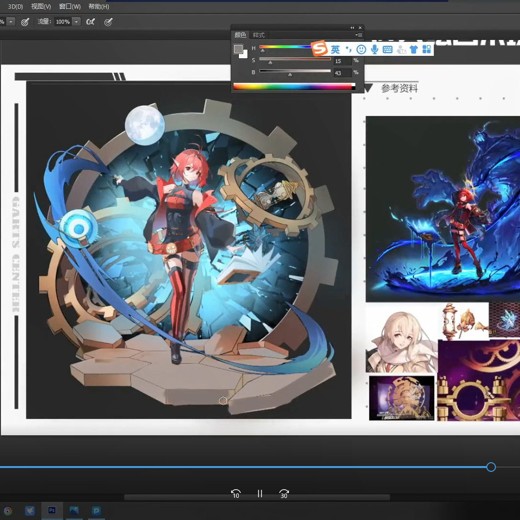Collapse the color panel with double arrows
This screenshot has height=520, width=520.
[352, 28]
